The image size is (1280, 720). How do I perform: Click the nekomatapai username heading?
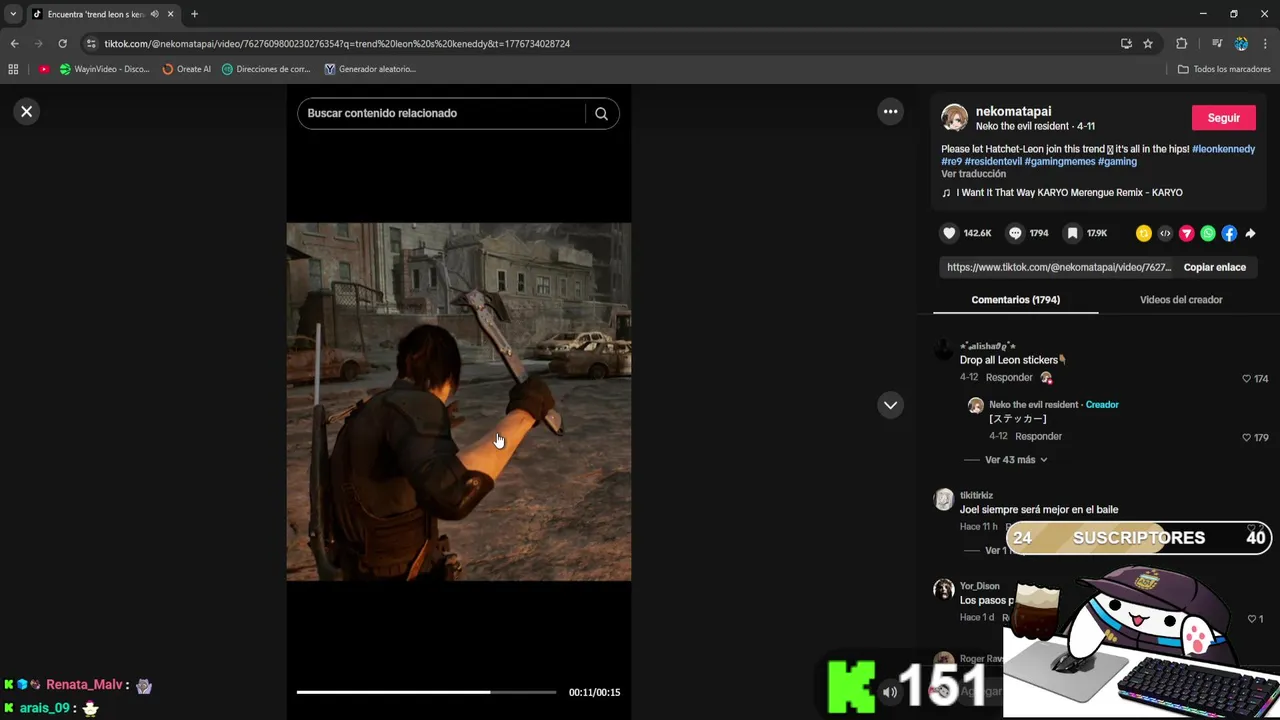(x=1013, y=111)
